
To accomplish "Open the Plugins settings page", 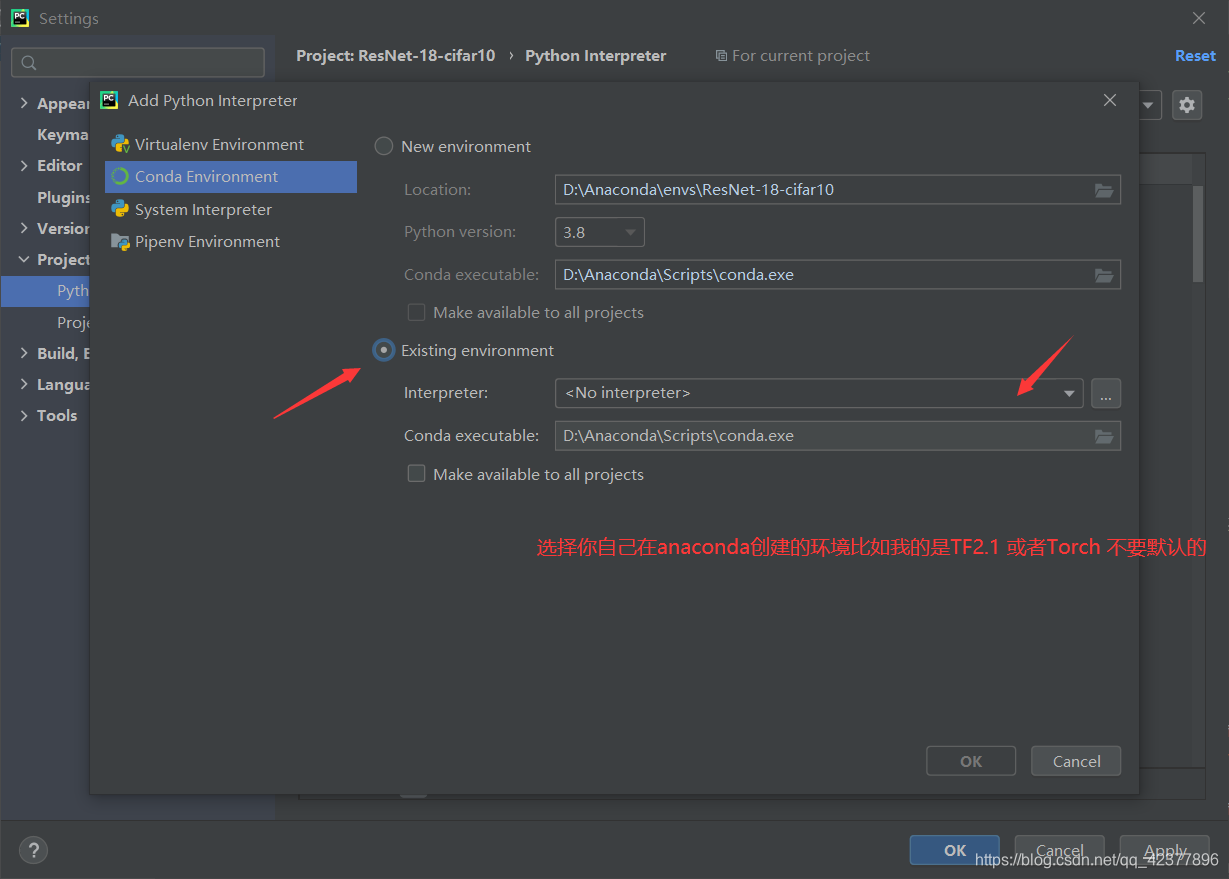I will pos(63,197).
